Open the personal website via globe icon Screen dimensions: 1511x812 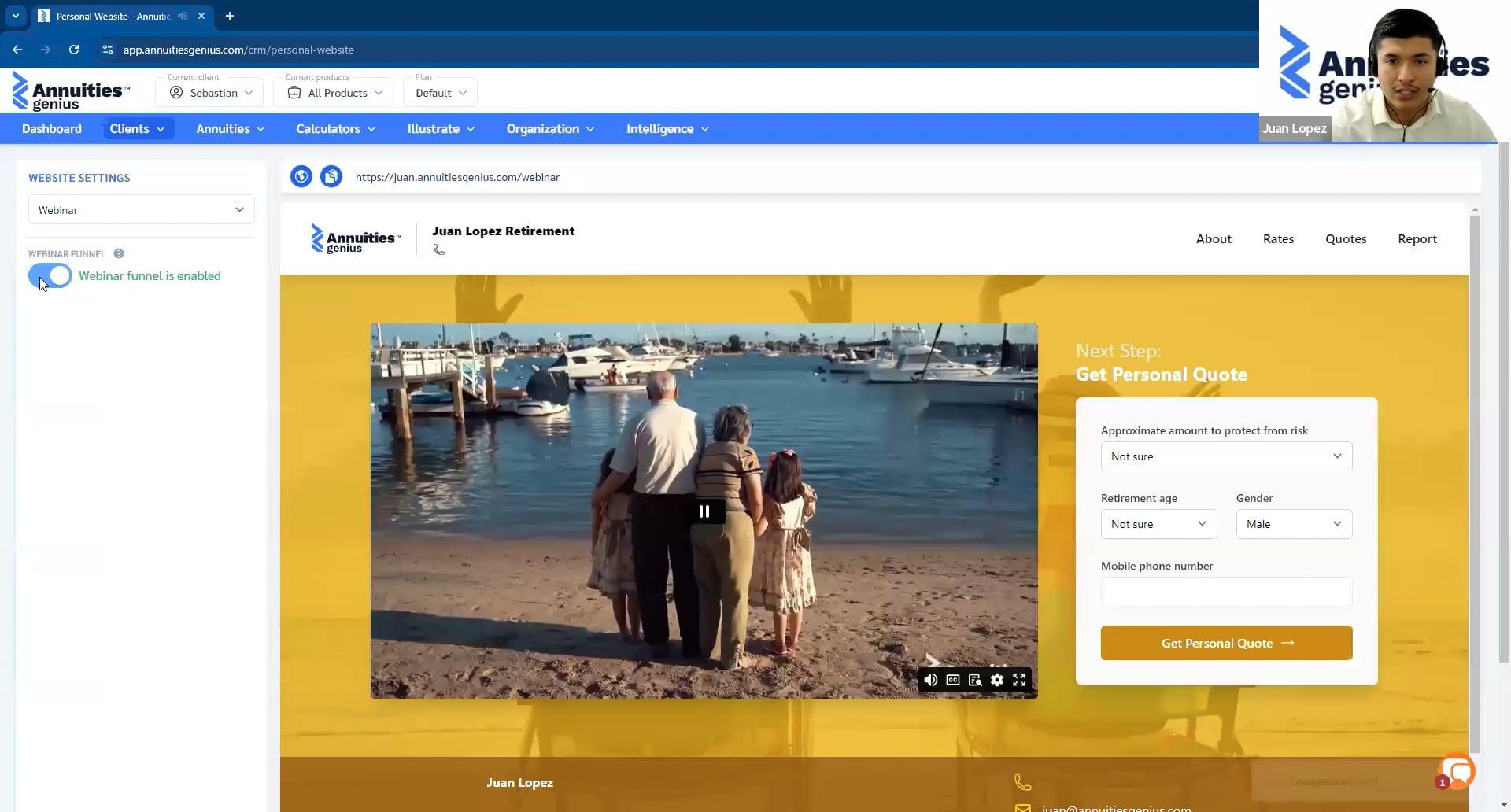point(301,176)
